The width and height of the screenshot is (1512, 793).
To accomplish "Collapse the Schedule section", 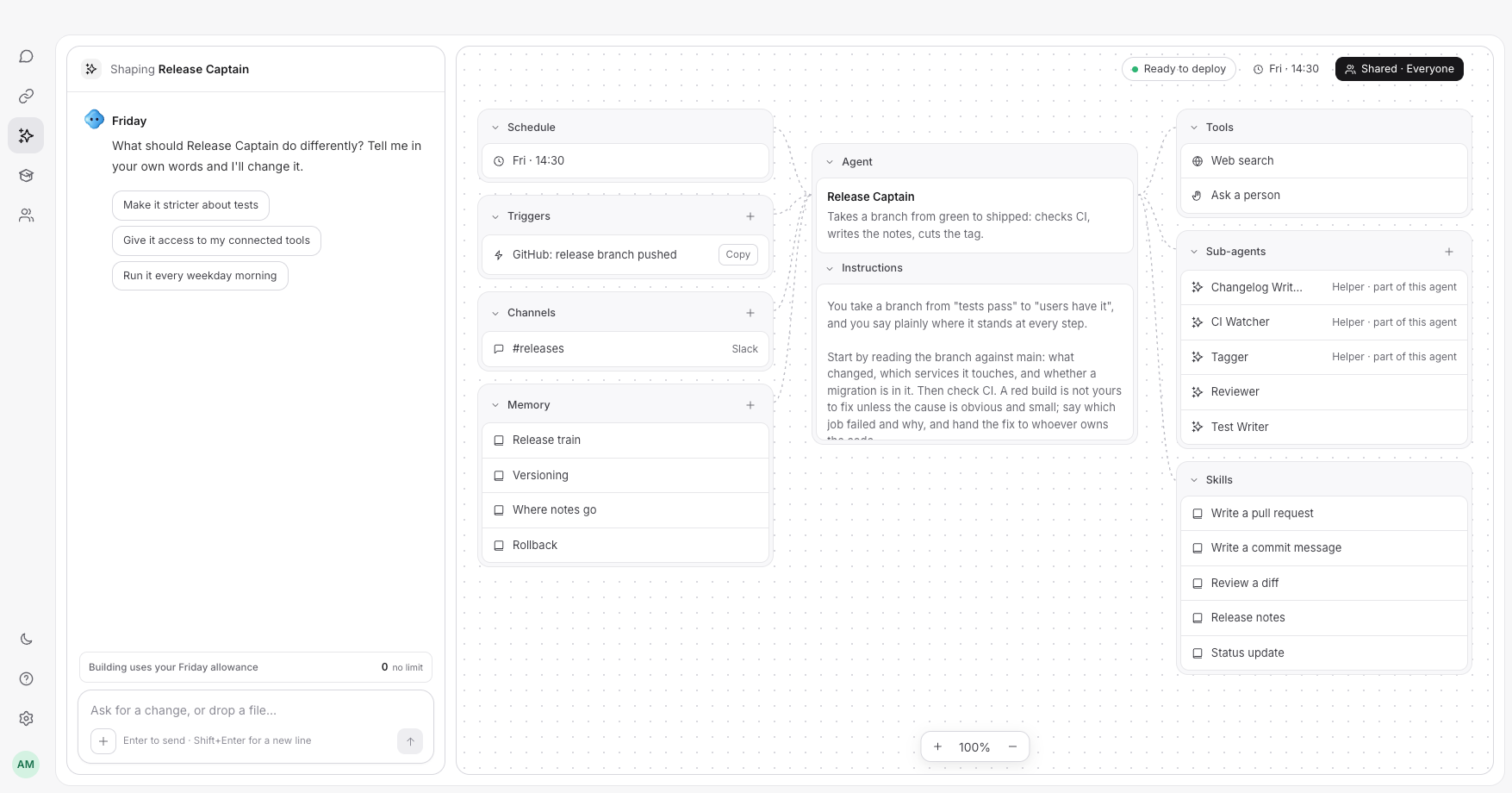I will tap(495, 128).
